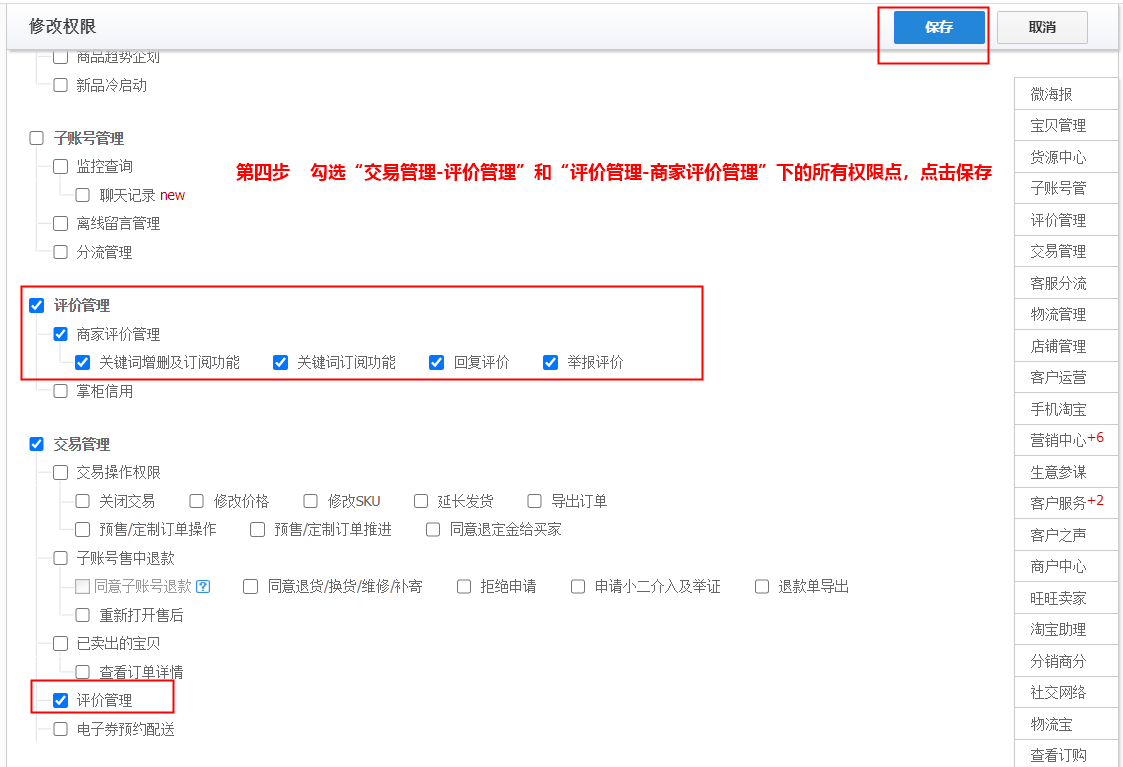Check the 退款单导出 permission
The width and height of the screenshot is (1123, 767).
(x=762, y=587)
